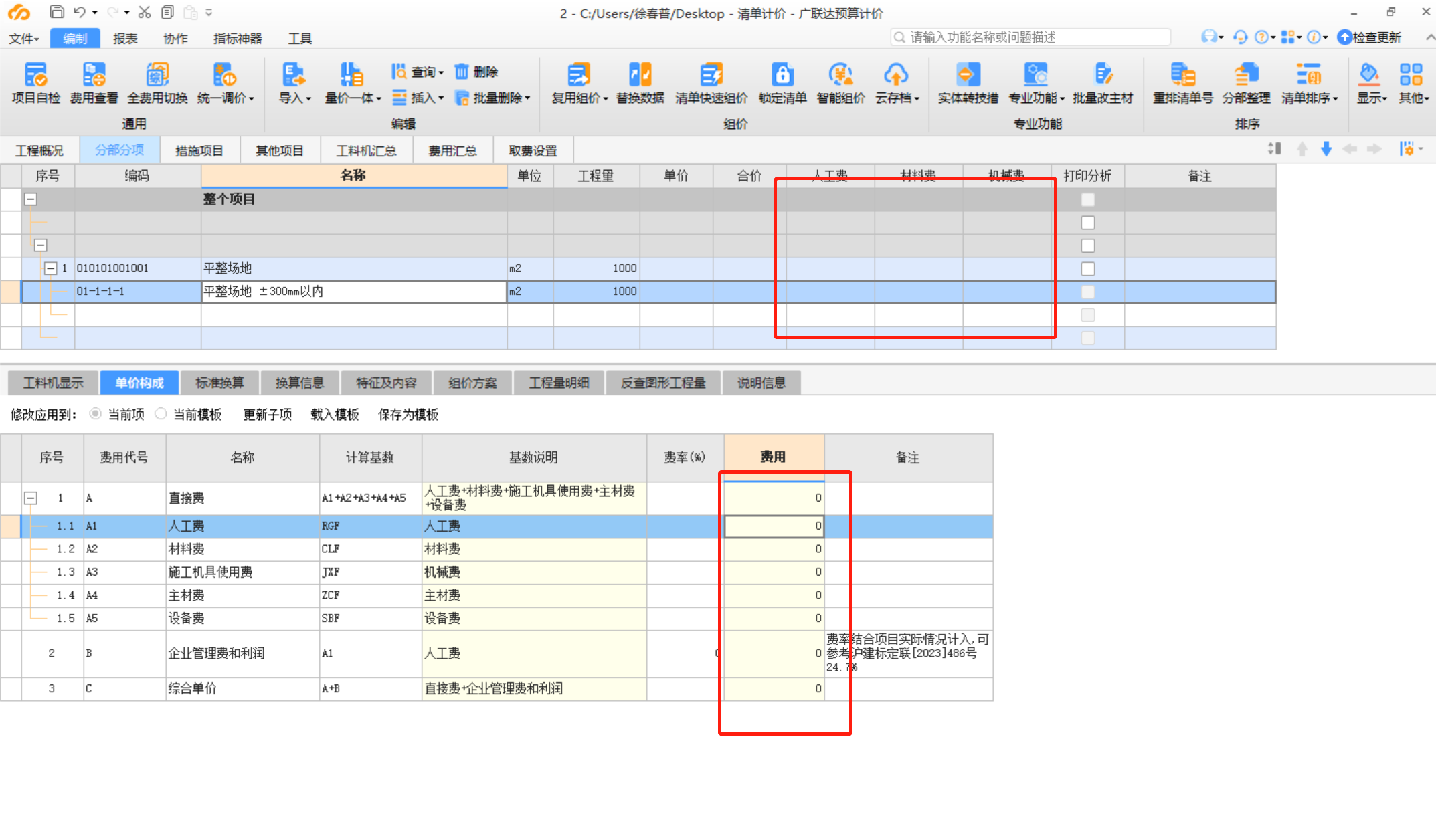Select the 人工费 费用 value cell

(x=774, y=526)
